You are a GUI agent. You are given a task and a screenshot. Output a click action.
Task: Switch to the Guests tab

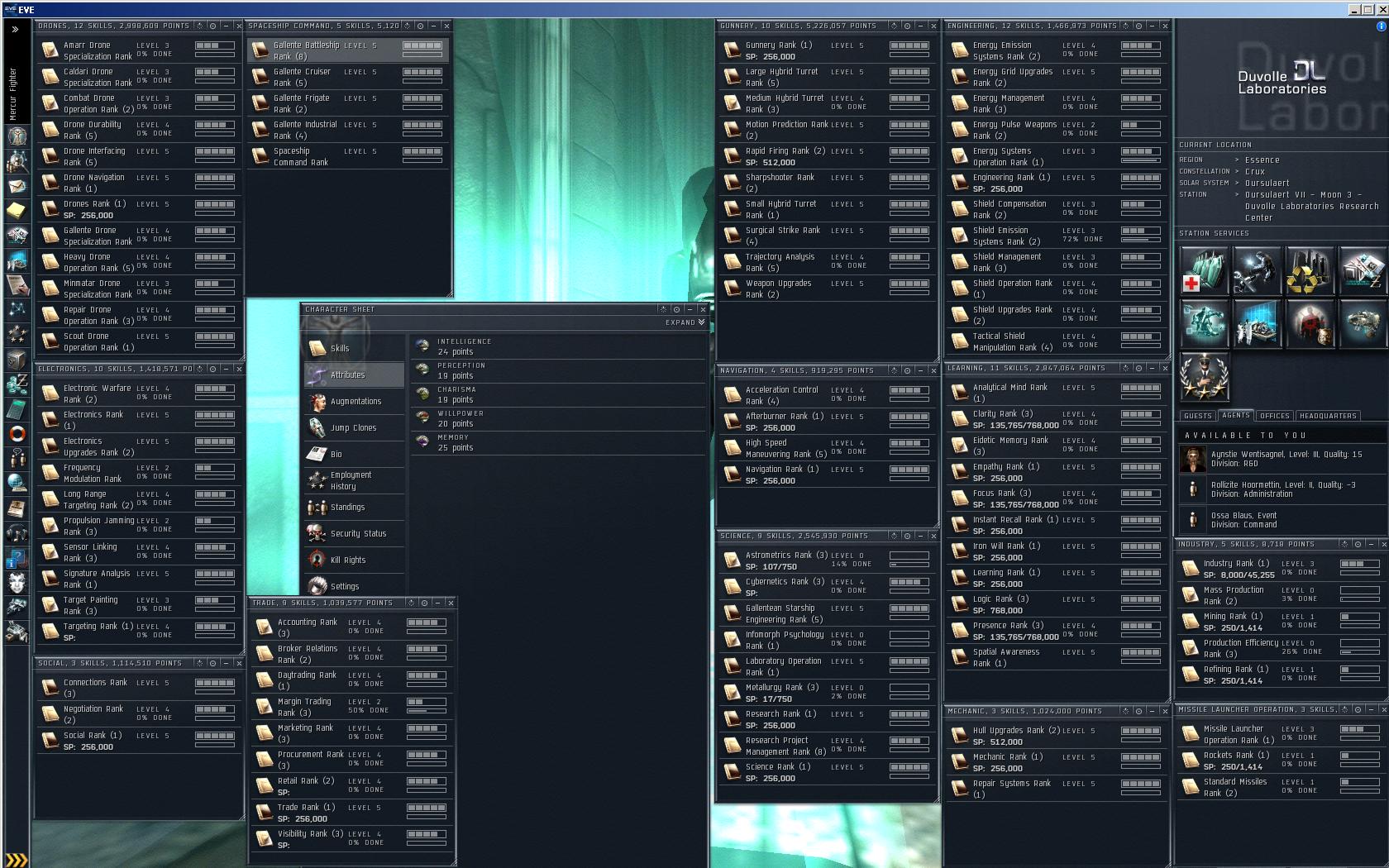pos(1197,416)
